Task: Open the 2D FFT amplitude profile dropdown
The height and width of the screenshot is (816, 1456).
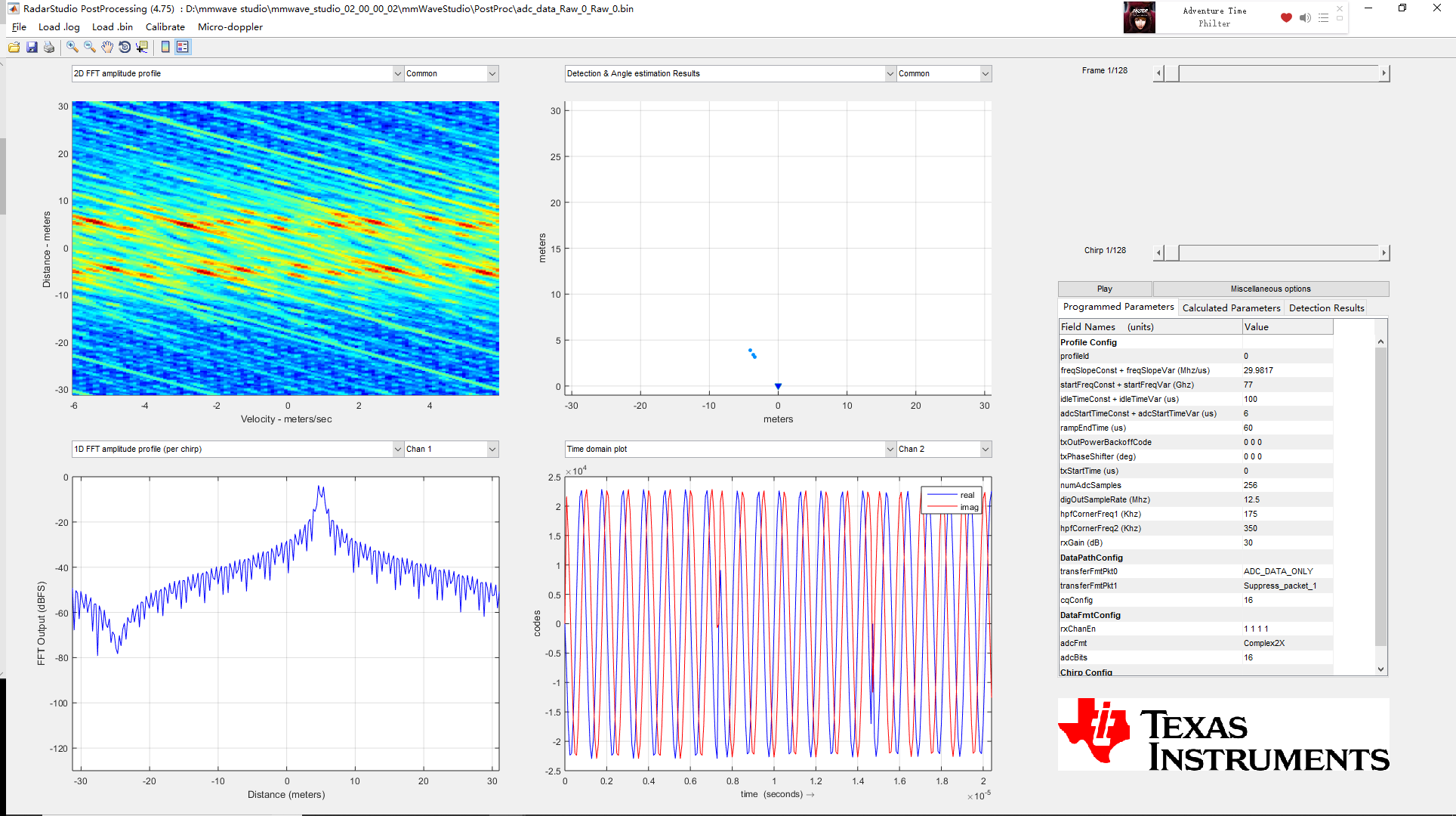Action: pyautogui.click(x=397, y=73)
